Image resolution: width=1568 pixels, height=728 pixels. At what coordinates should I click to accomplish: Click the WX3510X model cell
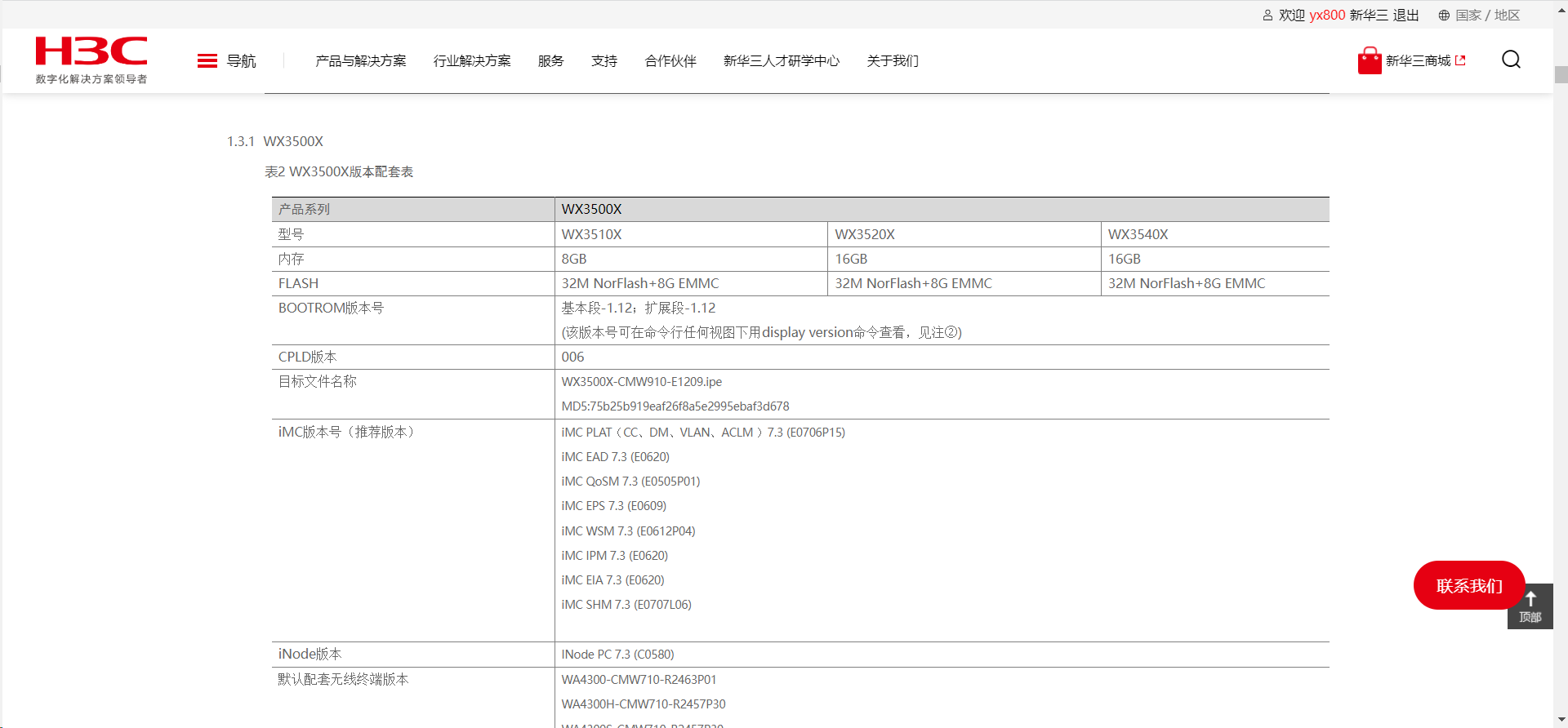[x=691, y=234]
